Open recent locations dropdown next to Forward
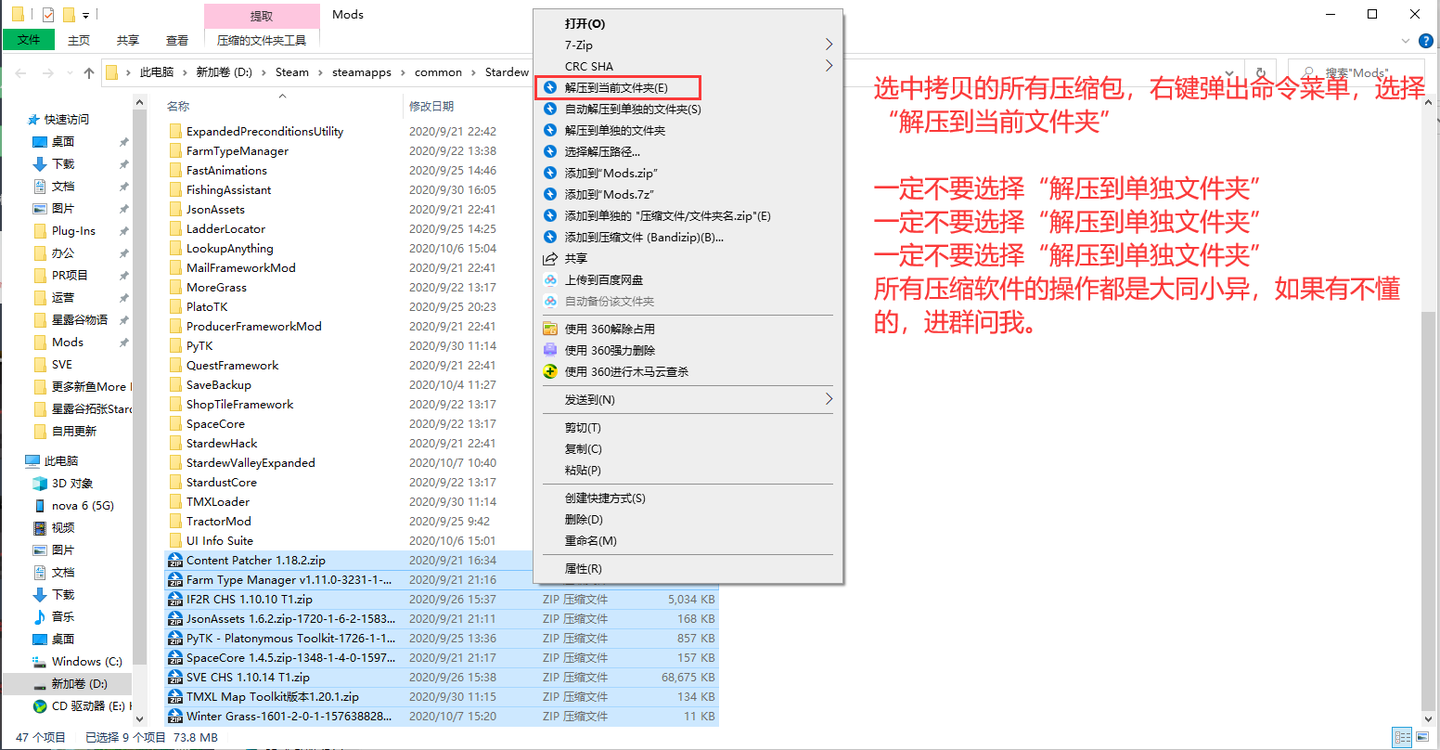 point(69,73)
